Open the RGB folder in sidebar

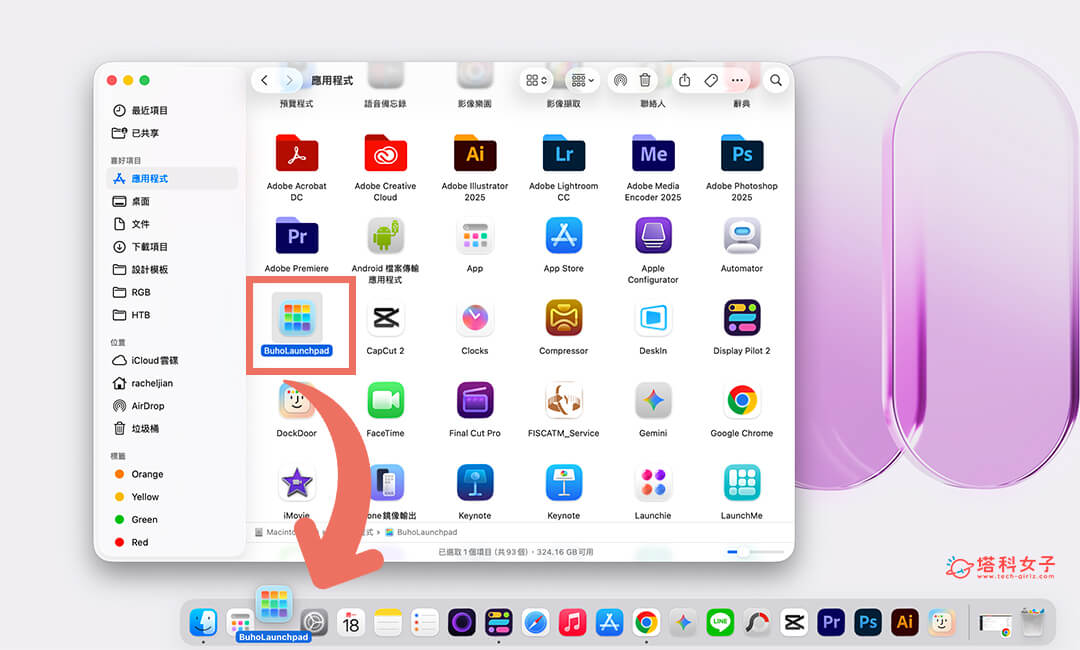point(172,292)
